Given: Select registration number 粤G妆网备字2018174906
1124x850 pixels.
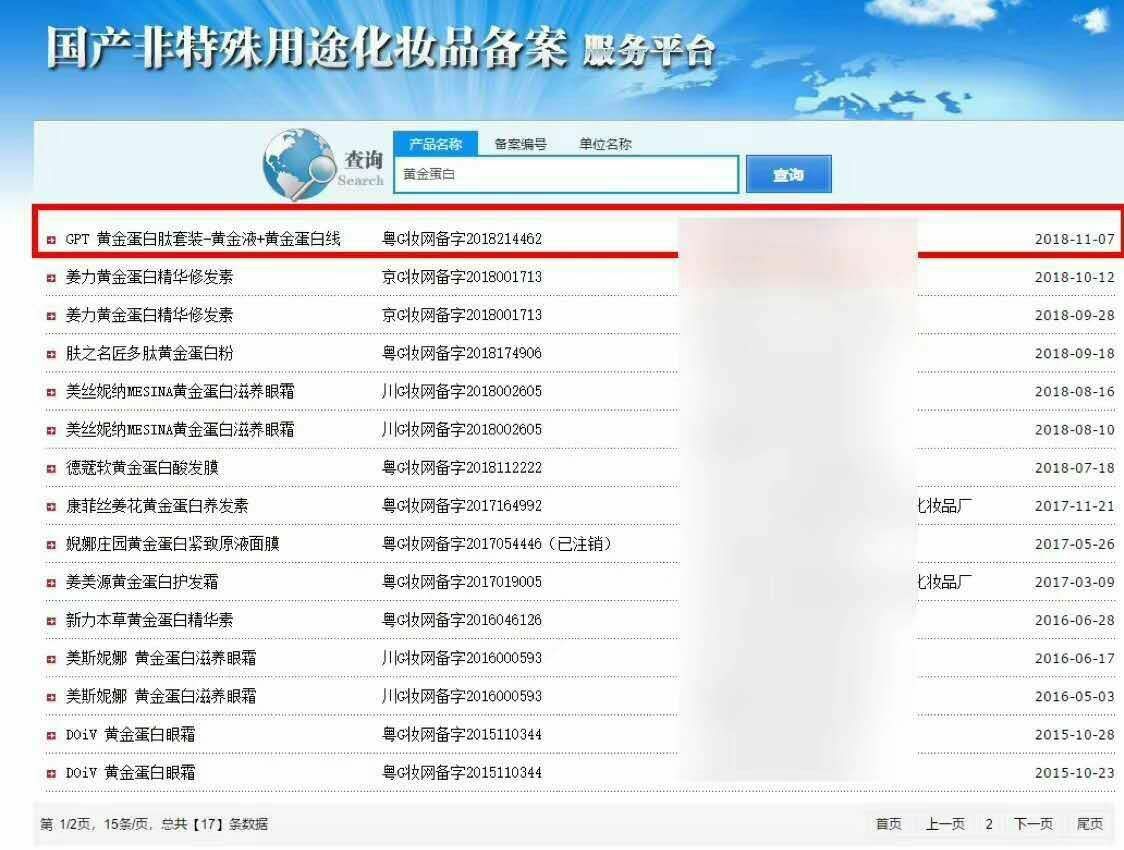Looking at the screenshot, I should (462, 353).
